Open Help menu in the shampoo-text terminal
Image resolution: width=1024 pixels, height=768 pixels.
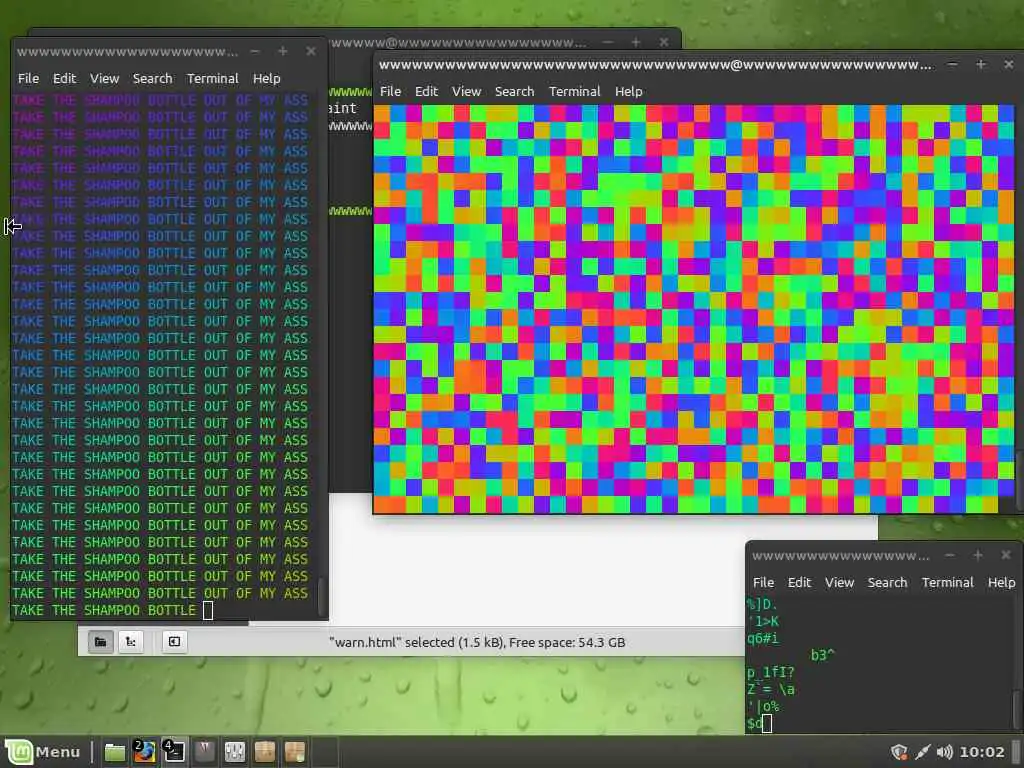(x=266, y=78)
